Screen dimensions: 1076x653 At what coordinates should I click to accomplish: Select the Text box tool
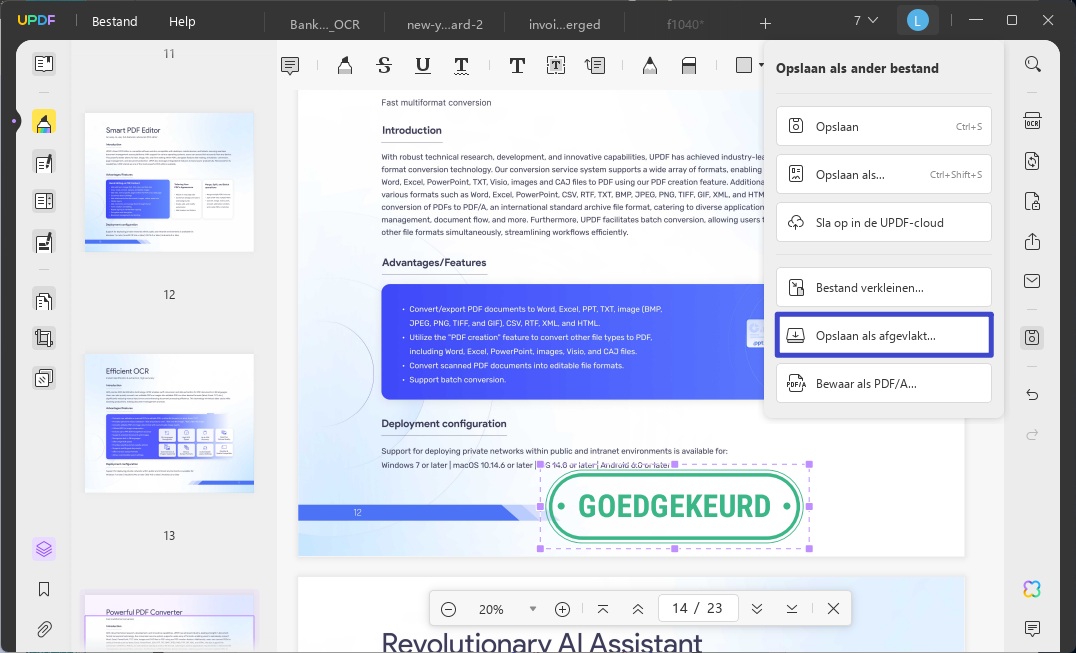(x=555, y=65)
